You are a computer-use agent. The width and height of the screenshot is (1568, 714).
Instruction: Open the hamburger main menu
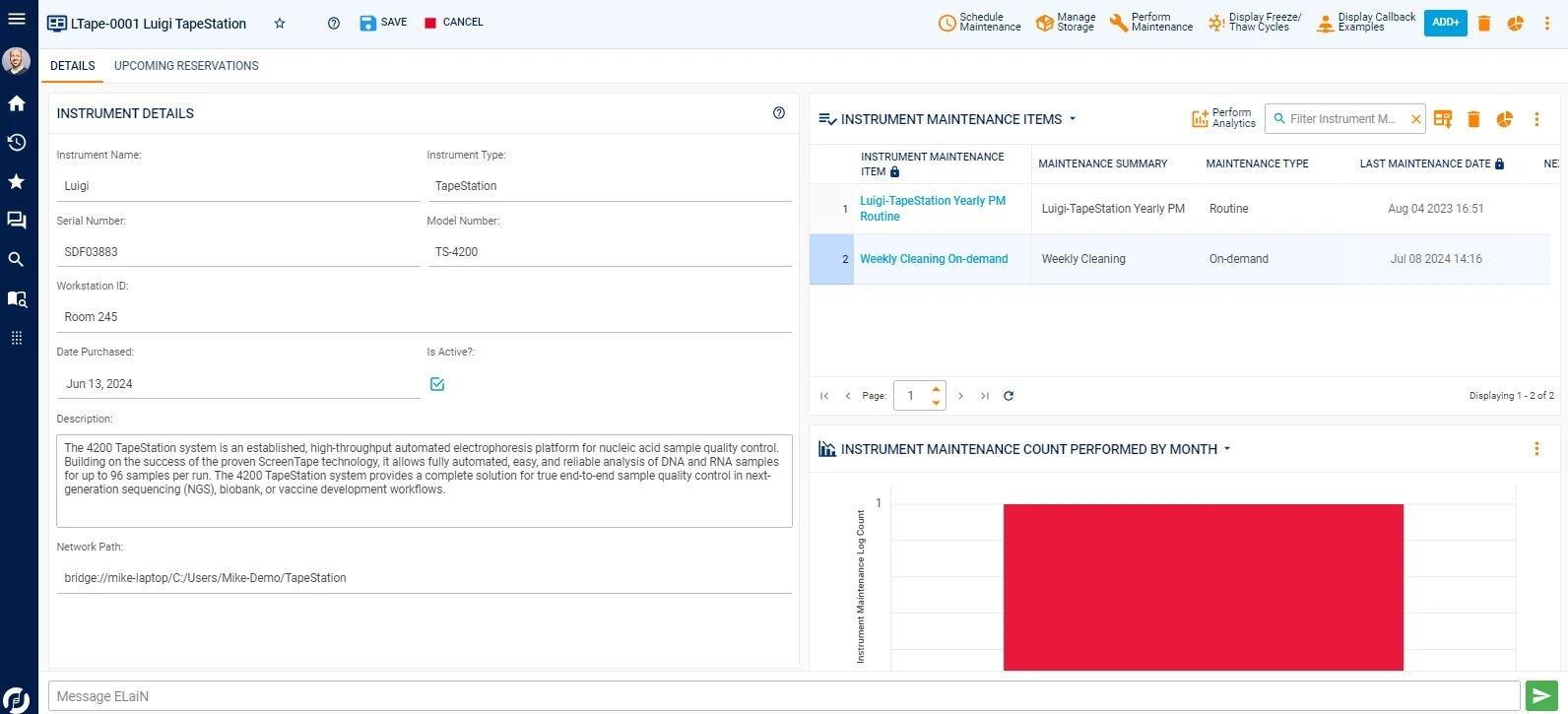point(17,19)
